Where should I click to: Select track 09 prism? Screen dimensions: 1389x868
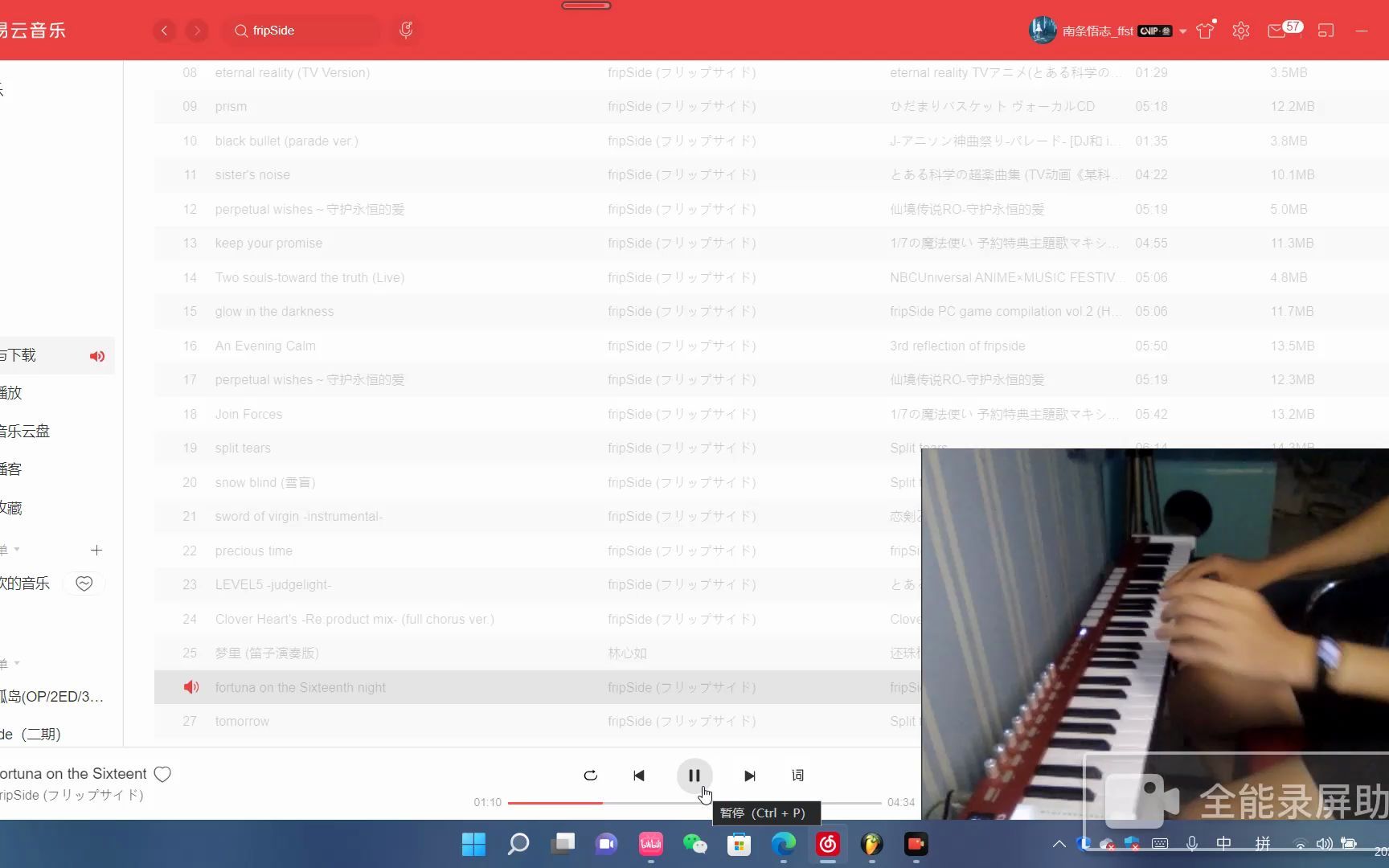tap(231, 106)
